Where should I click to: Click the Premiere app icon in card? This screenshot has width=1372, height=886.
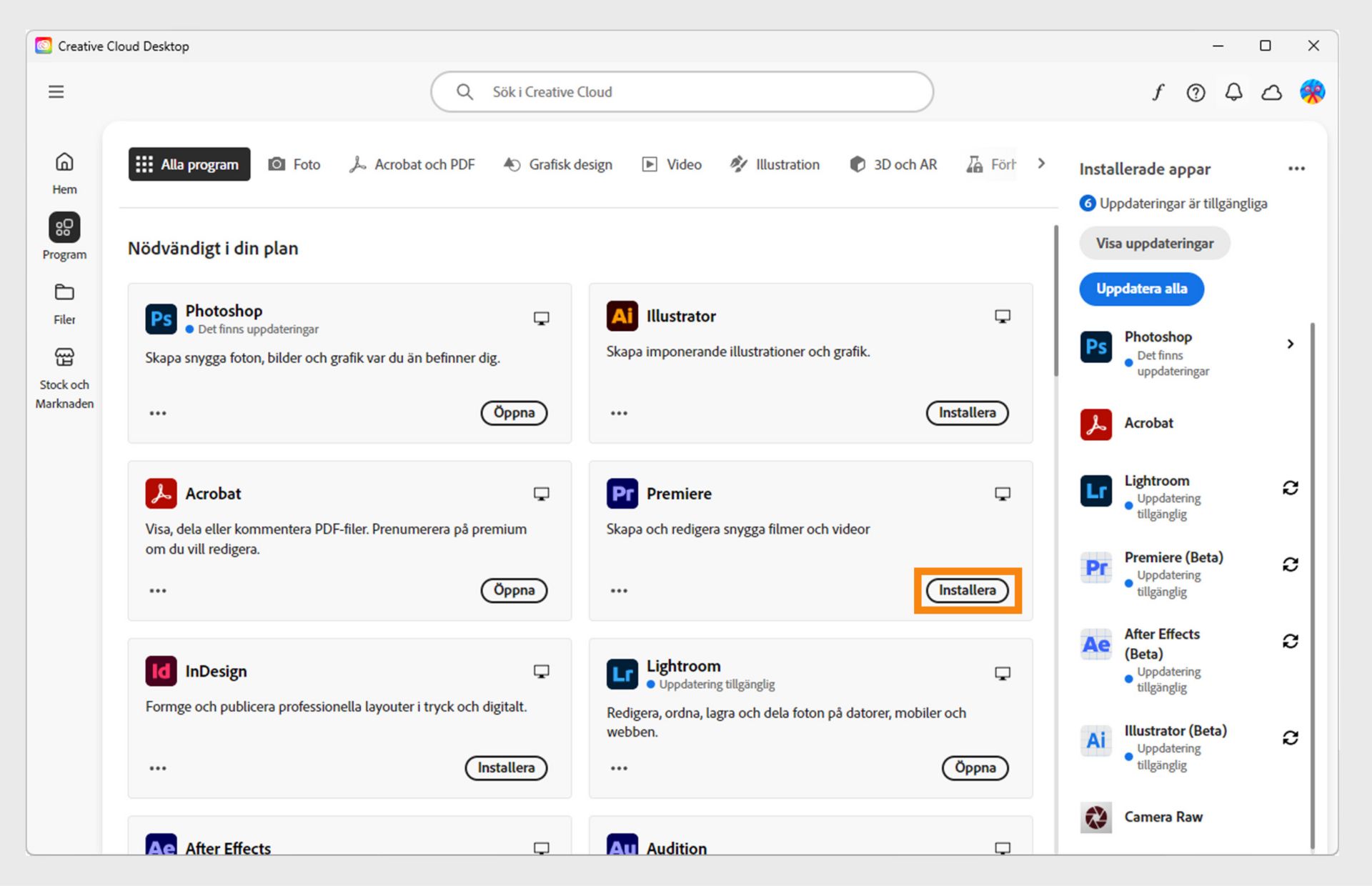622,493
